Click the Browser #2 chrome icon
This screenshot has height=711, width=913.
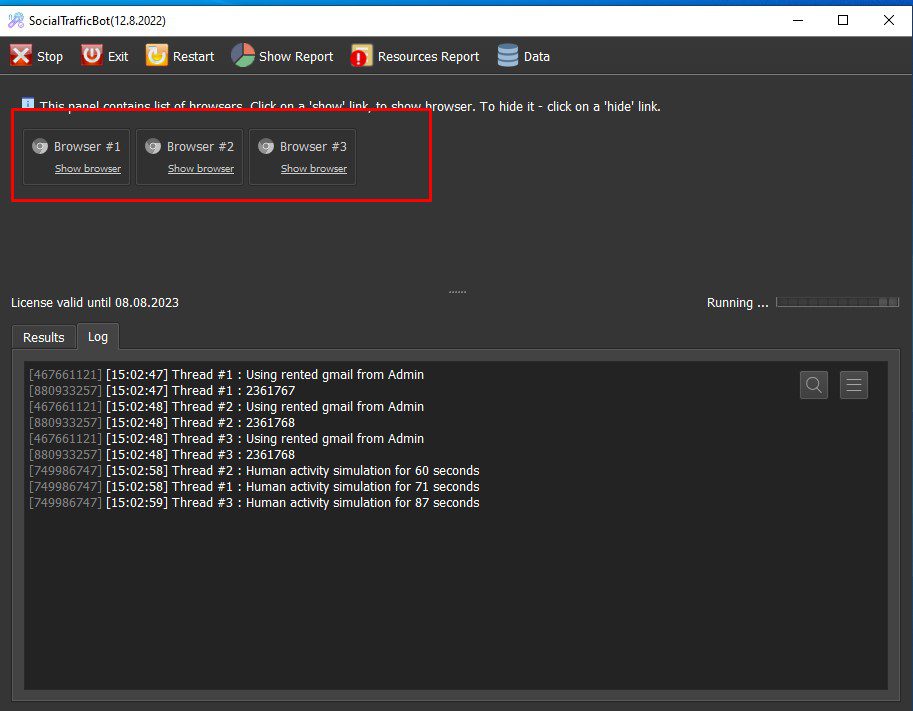153,146
